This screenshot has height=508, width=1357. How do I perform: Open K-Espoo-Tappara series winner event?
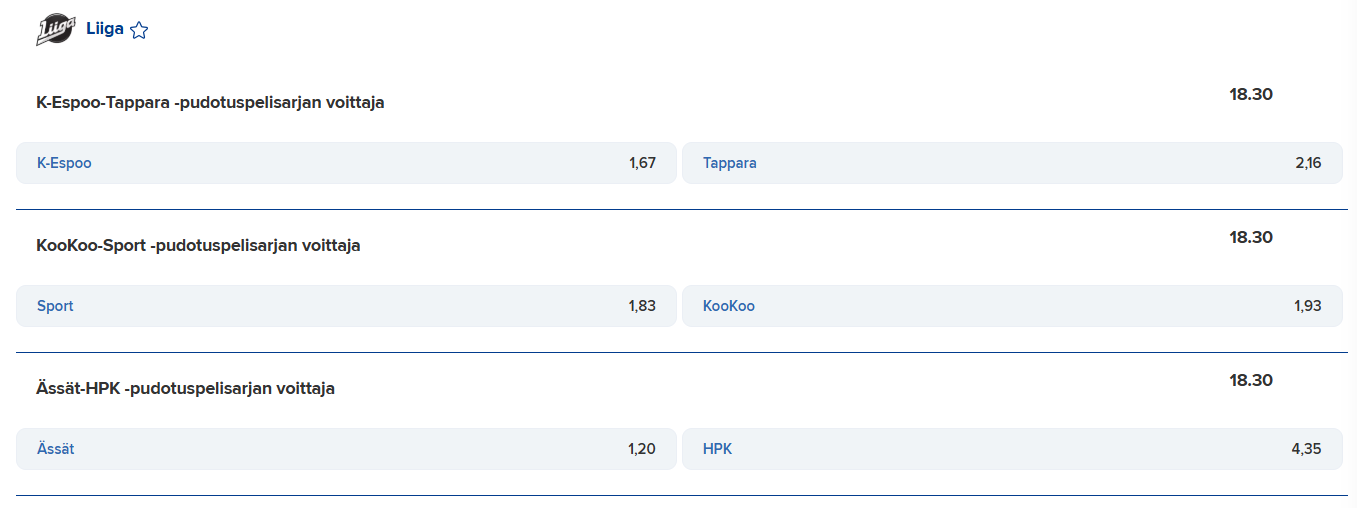(x=210, y=102)
